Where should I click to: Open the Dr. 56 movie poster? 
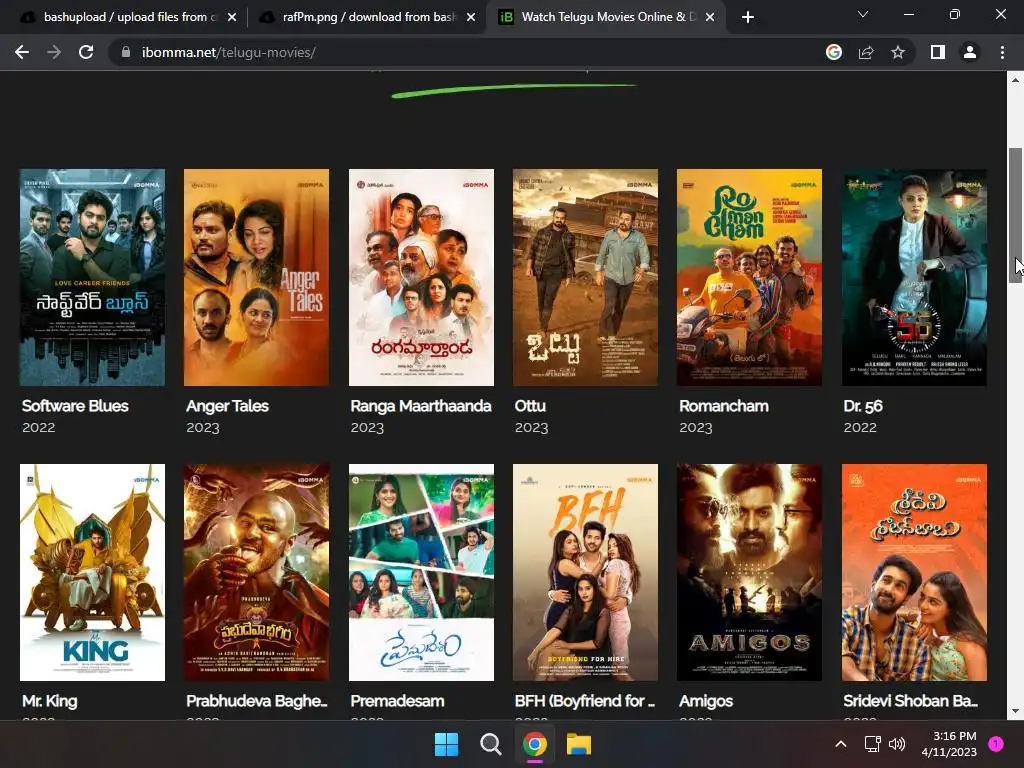click(914, 278)
